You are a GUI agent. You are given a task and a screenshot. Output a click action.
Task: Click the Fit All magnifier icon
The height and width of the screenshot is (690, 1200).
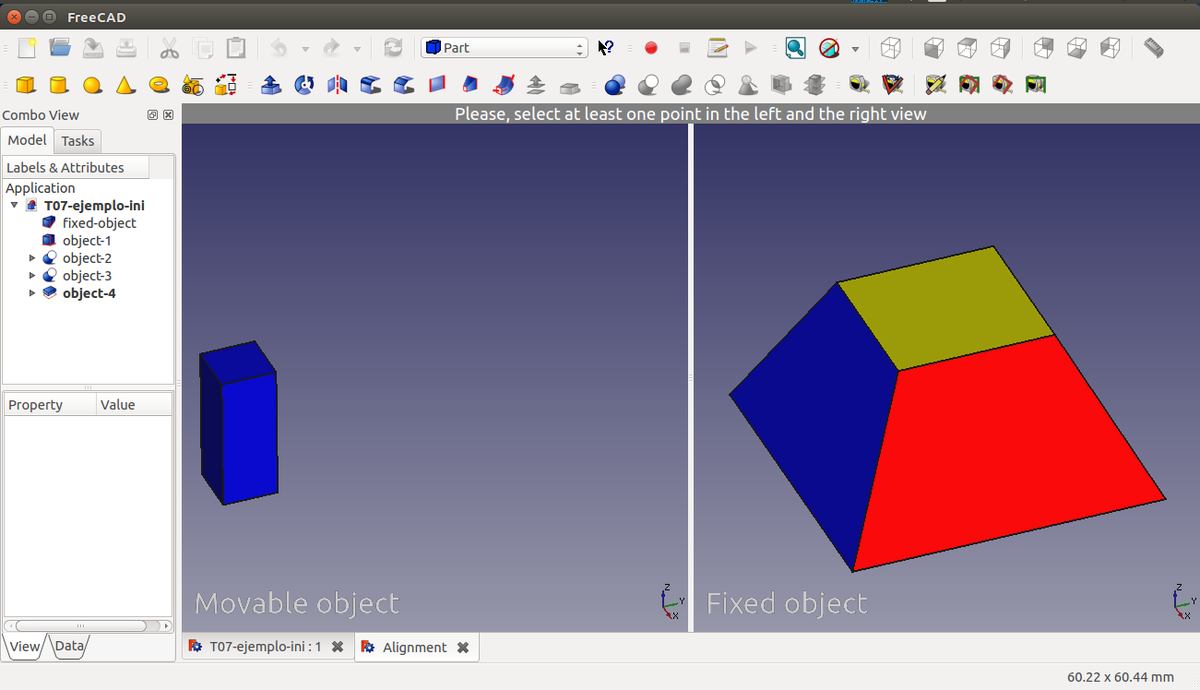795,47
